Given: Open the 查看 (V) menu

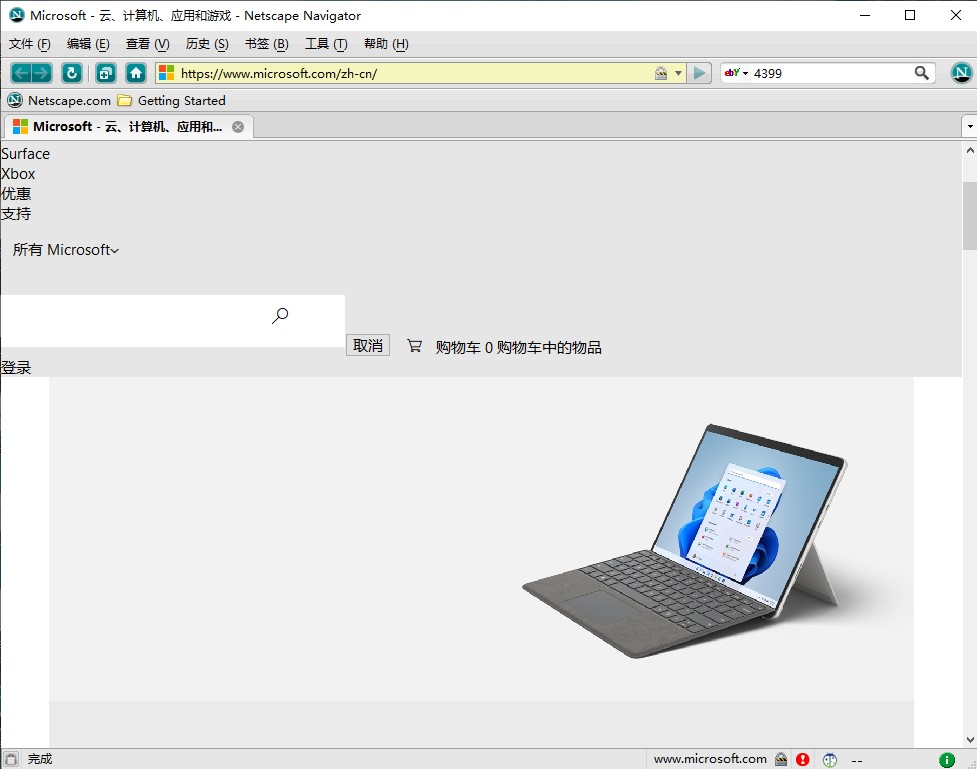Looking at the screenshot, I should [x=147, y=44].
